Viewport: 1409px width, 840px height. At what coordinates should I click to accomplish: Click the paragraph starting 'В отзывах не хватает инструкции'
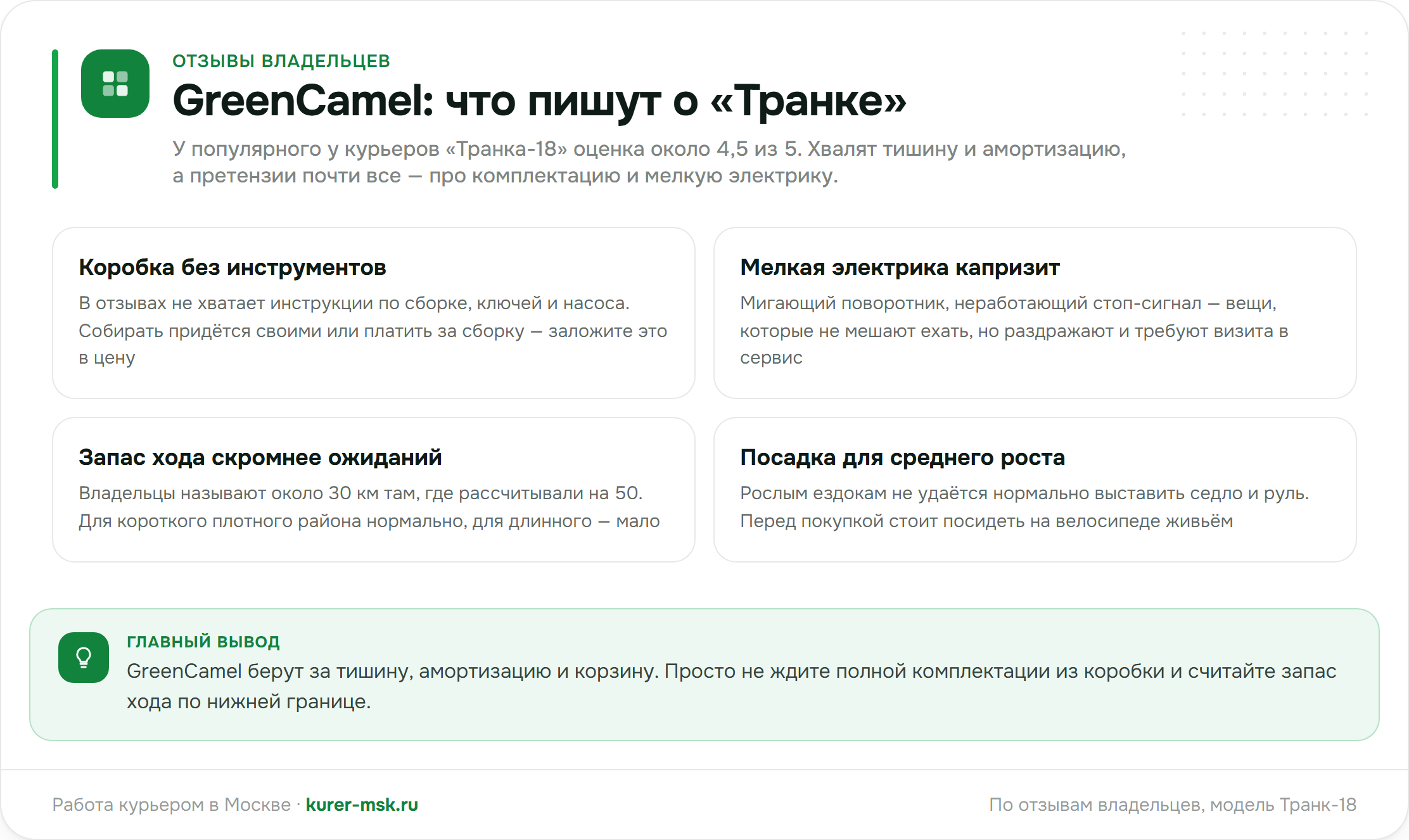click(373, 331)
